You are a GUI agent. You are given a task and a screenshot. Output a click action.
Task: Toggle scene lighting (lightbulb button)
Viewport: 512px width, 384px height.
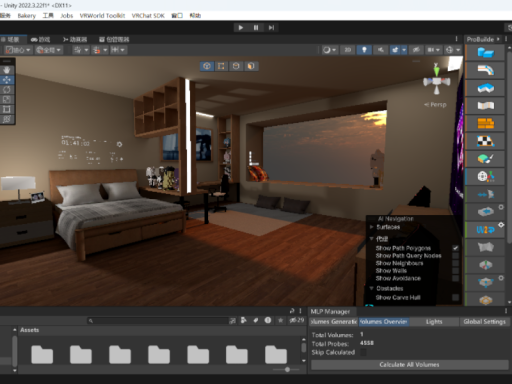[x=364, y=50]
